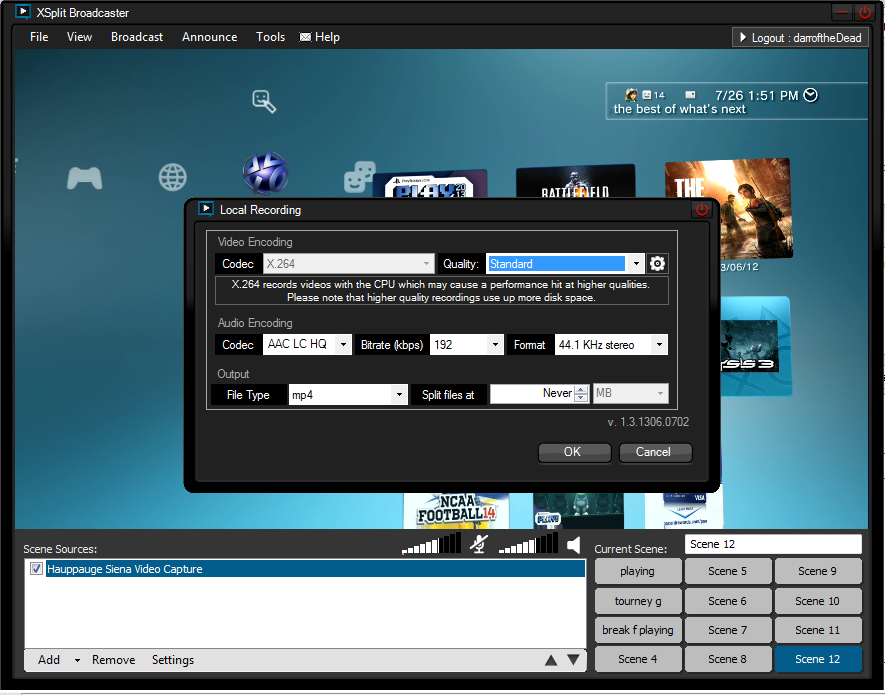This screenshot has height=695, width=885.
Task: Switch to Scene 5
Action: (x=728, y=571)
